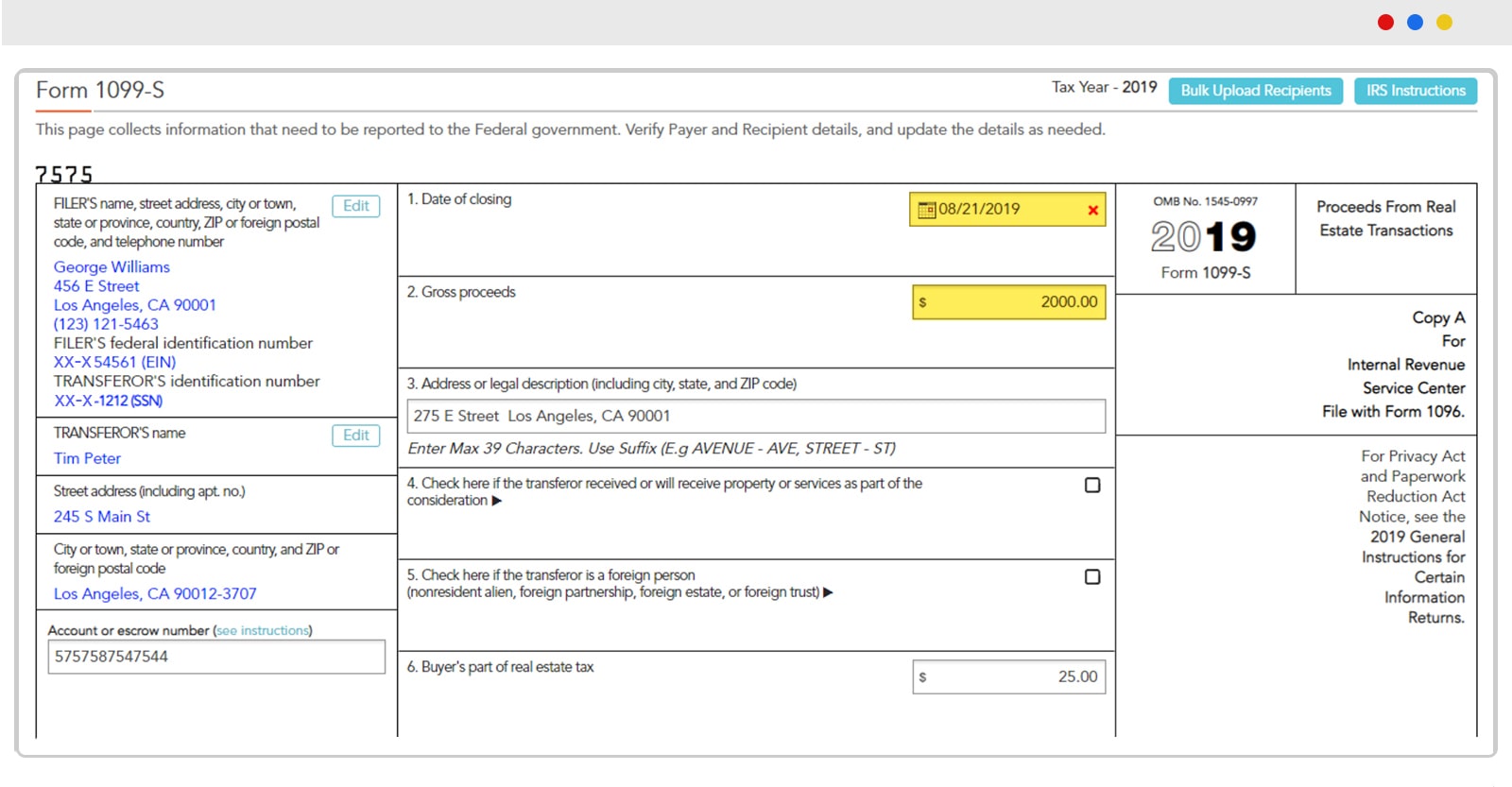
Task: Edit the FILER'S details
Action: (356, 206)
